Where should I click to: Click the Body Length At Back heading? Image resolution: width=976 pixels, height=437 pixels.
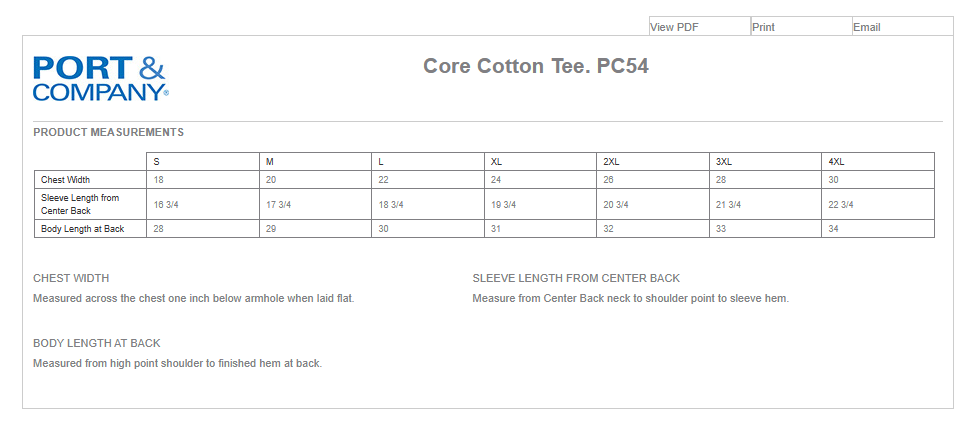[x=96, y=343]
